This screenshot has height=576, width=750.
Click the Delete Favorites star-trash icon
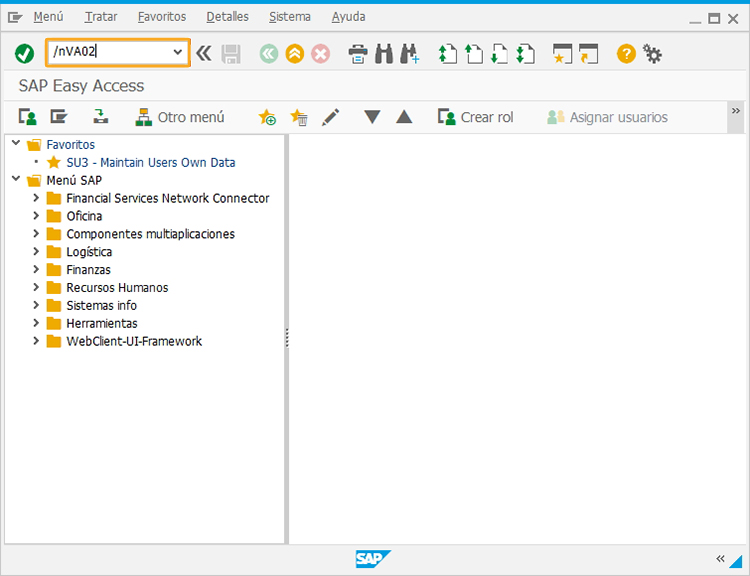pos(299,117)
